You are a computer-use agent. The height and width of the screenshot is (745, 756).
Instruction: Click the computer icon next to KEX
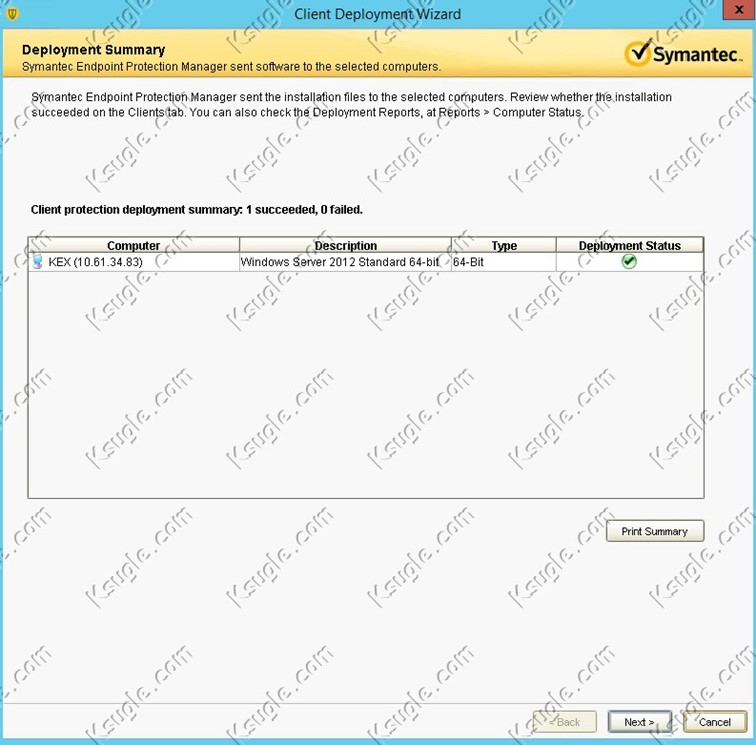tap(38, 262)
